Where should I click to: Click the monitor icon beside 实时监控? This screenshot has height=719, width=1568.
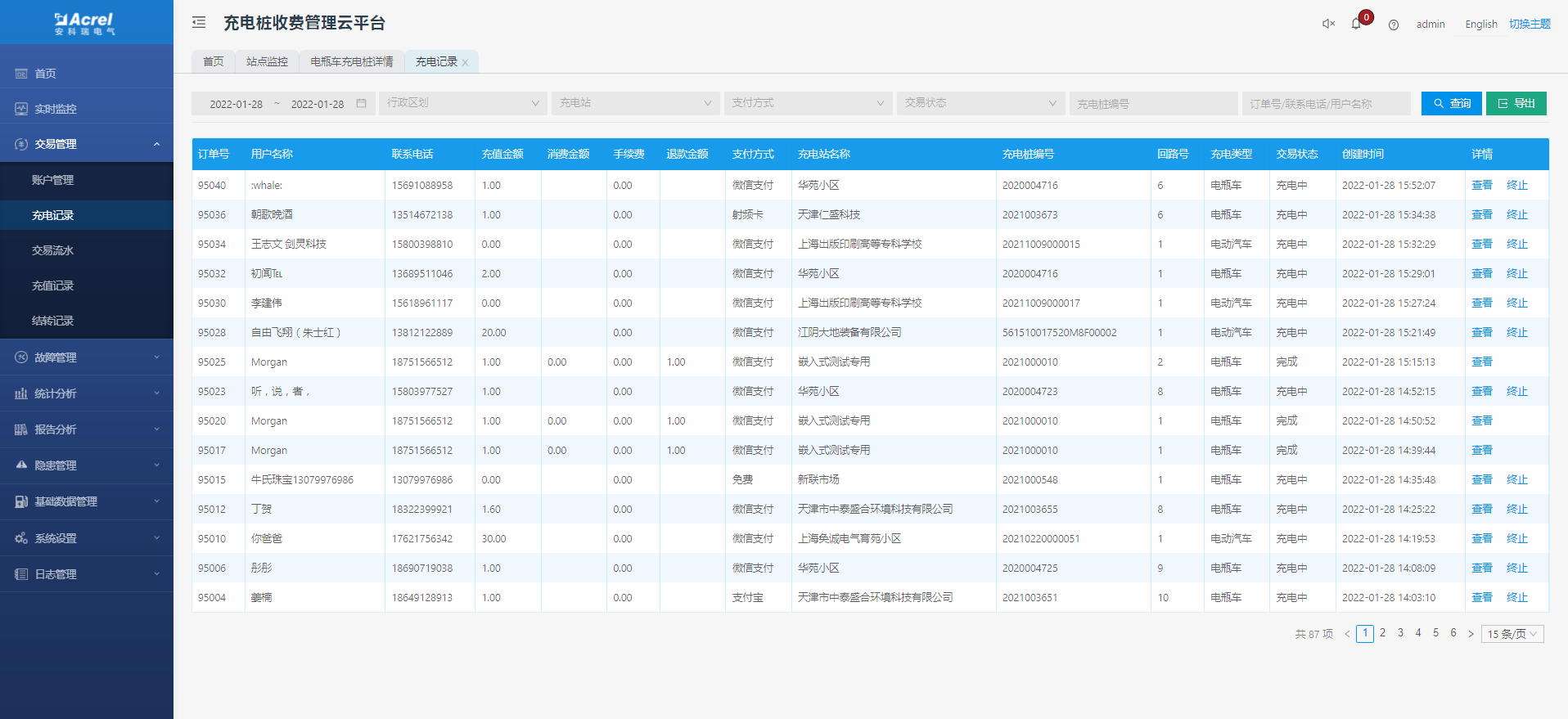(21, 109)
